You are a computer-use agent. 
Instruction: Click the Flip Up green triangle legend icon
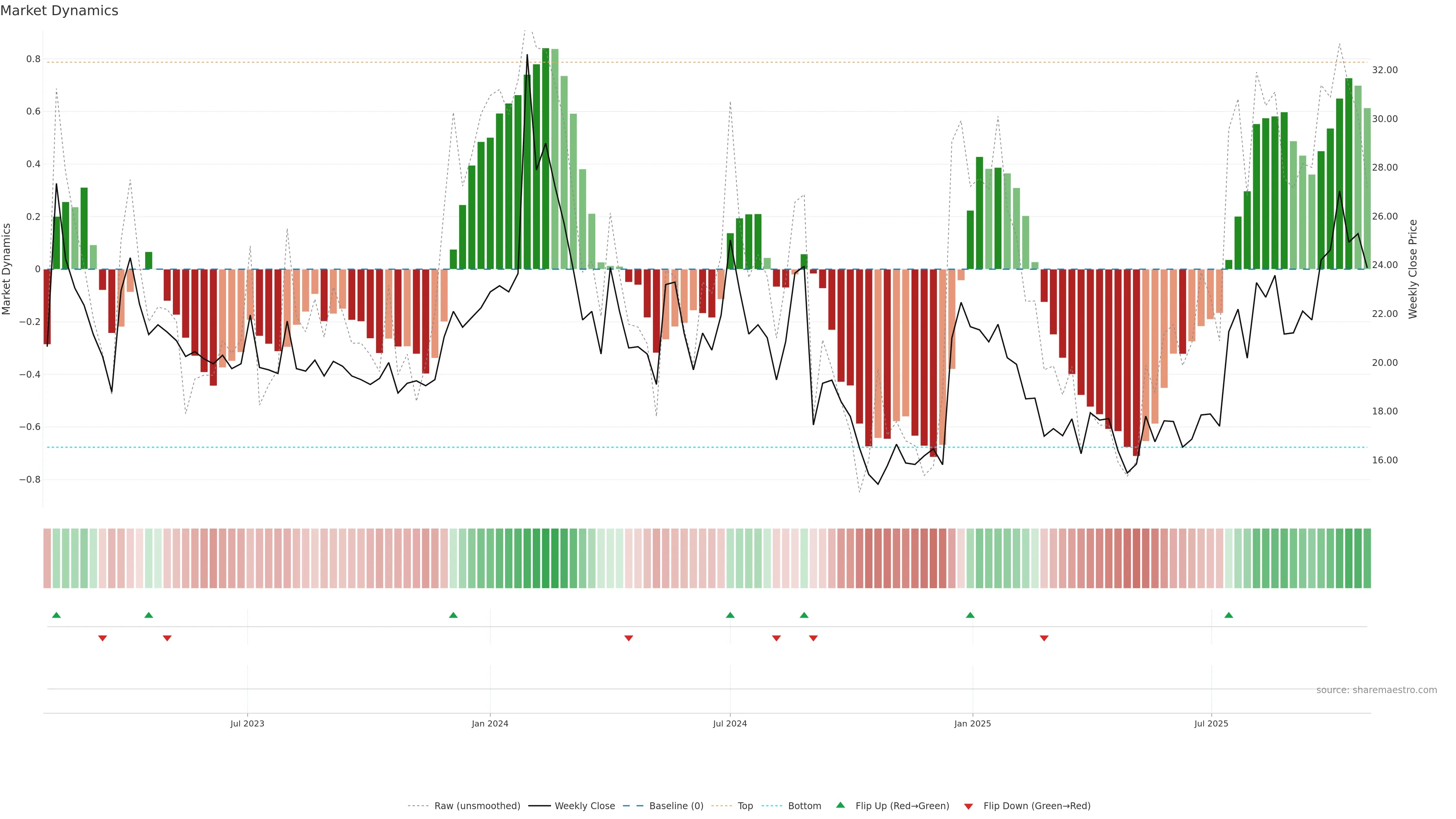(840, 805)
